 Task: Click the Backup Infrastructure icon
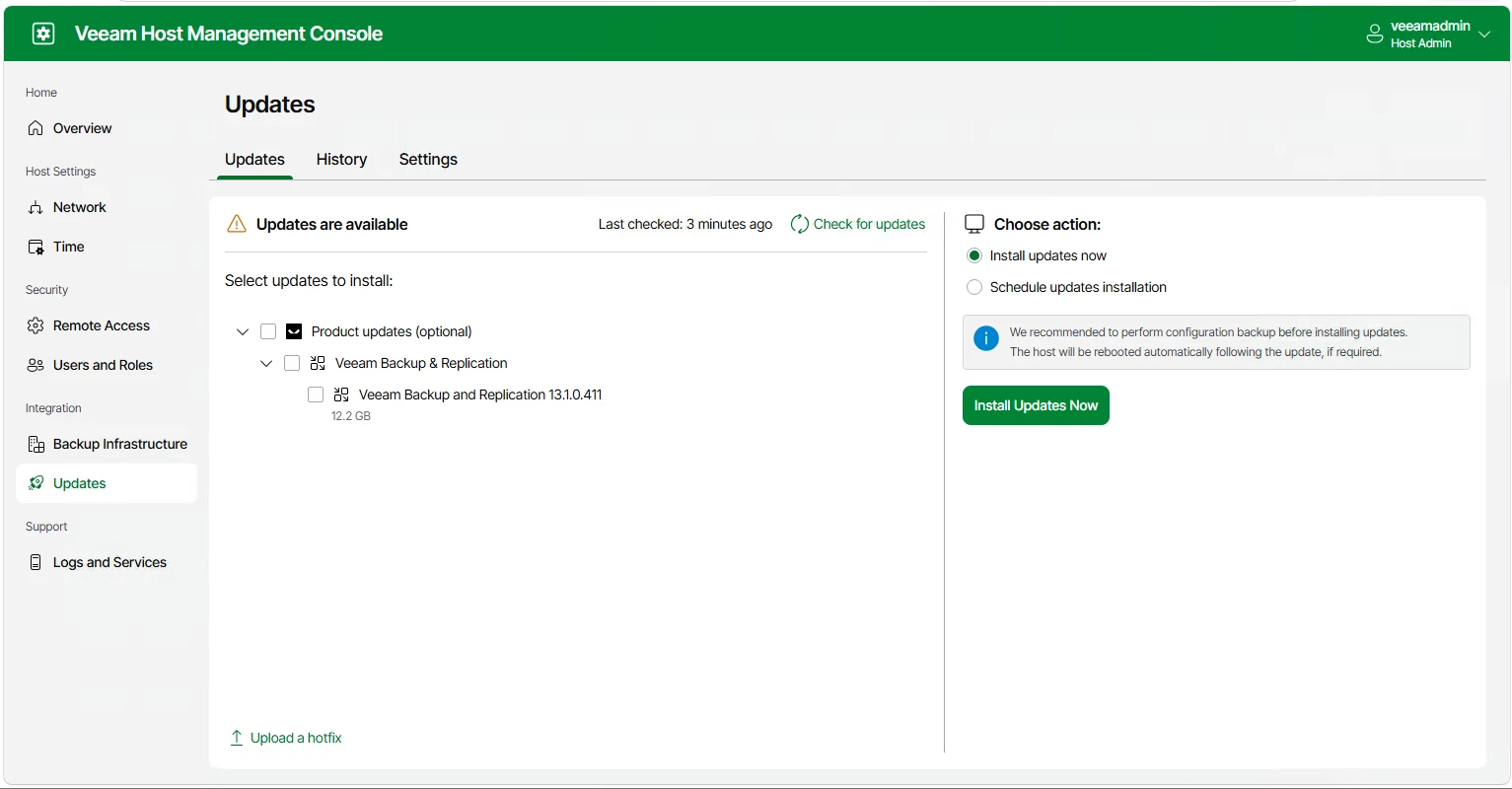[36, 444]
